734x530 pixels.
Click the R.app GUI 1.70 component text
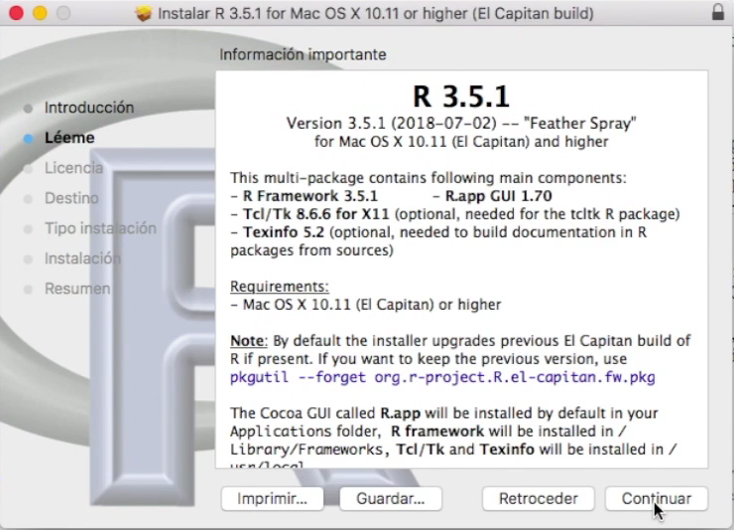point(499,196)
